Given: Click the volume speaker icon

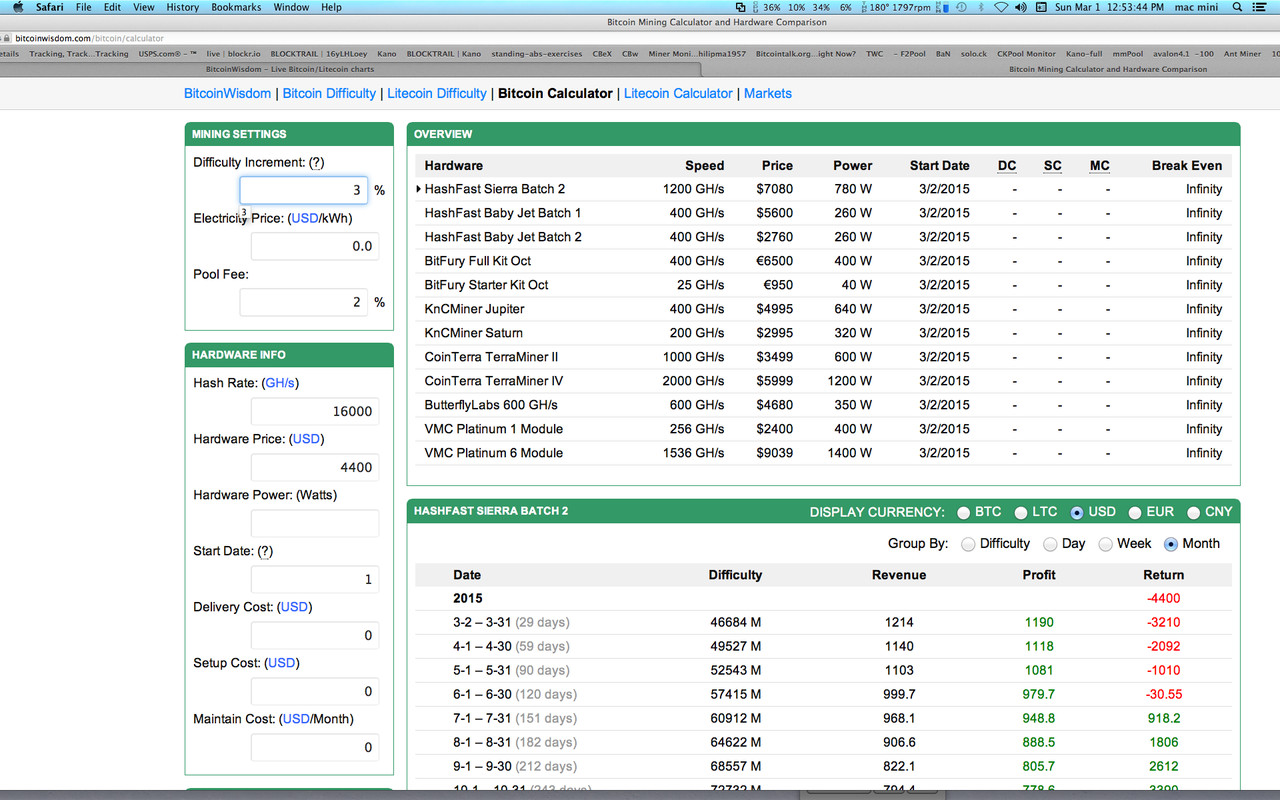Looking at the screenshot, I should coord(1020,7).
